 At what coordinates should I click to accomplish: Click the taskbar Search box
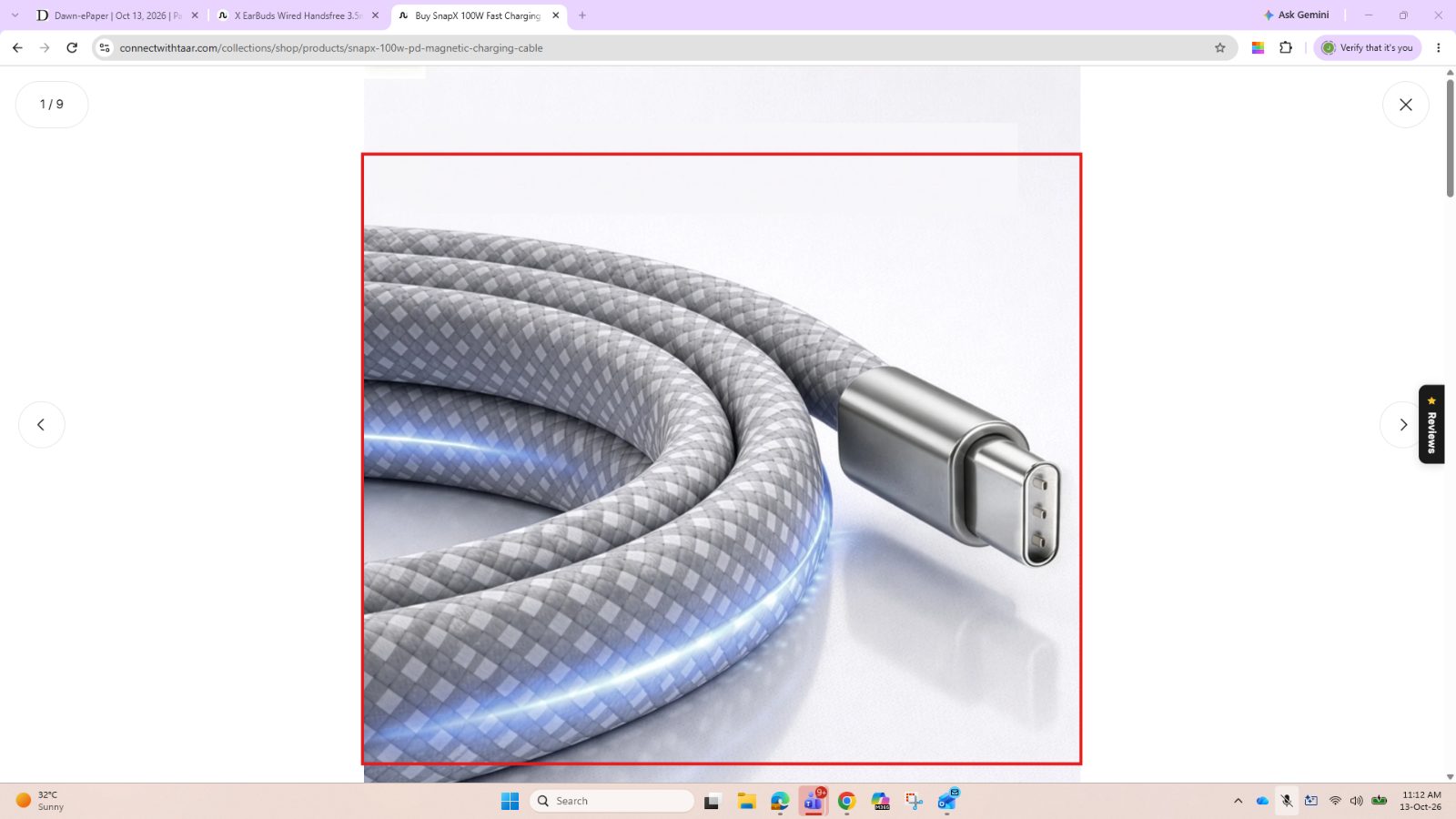point(612,801)
